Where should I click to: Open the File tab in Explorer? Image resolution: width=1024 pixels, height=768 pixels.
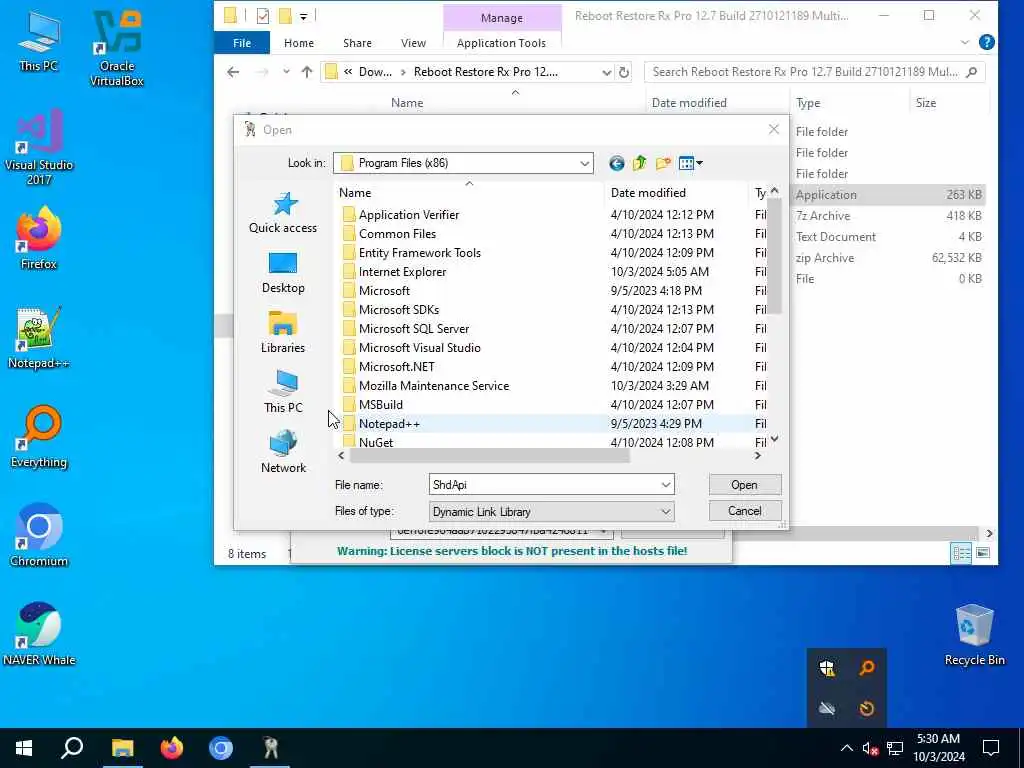coord(242,43)
